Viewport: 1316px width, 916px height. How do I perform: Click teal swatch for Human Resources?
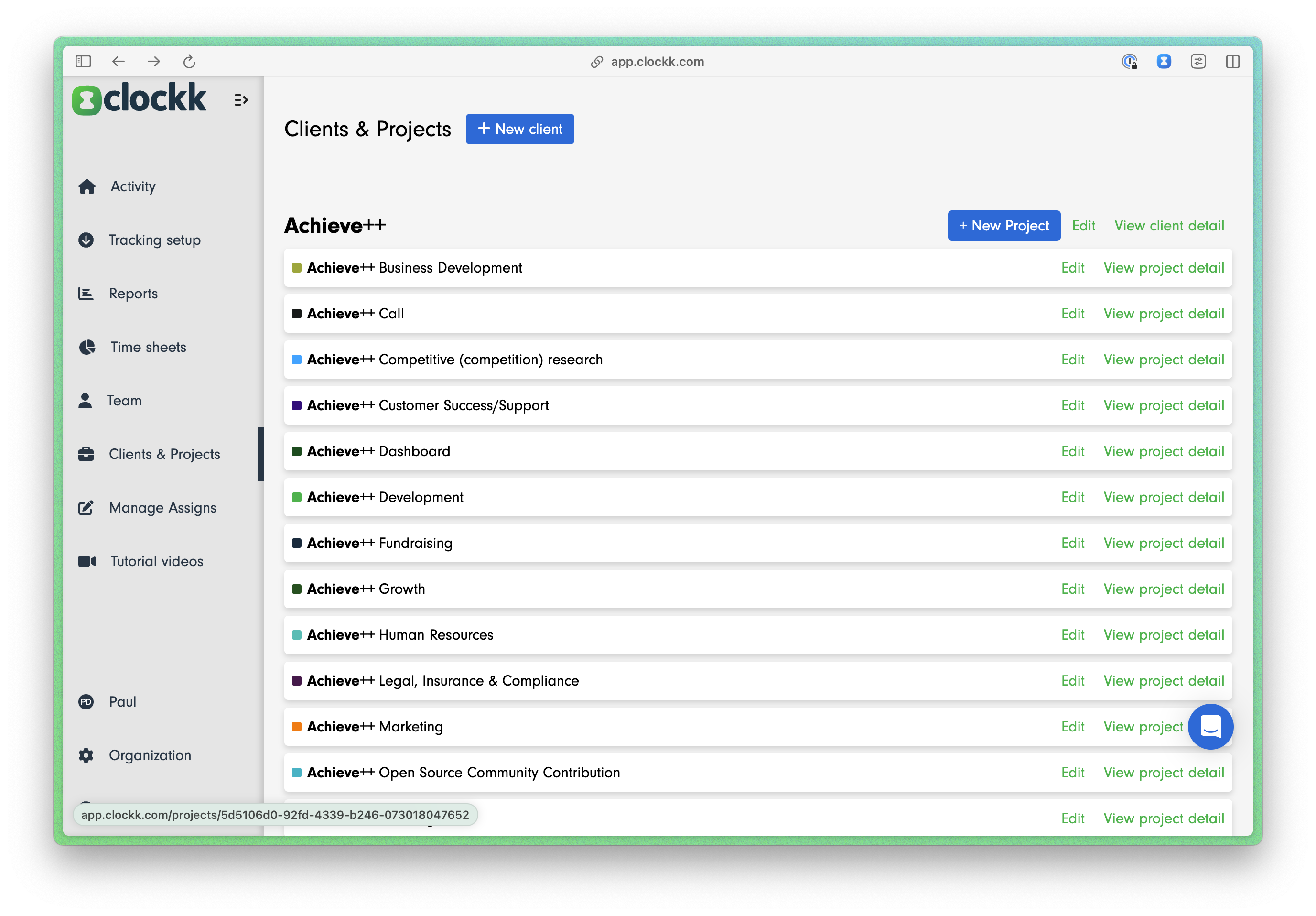point(297,635)
